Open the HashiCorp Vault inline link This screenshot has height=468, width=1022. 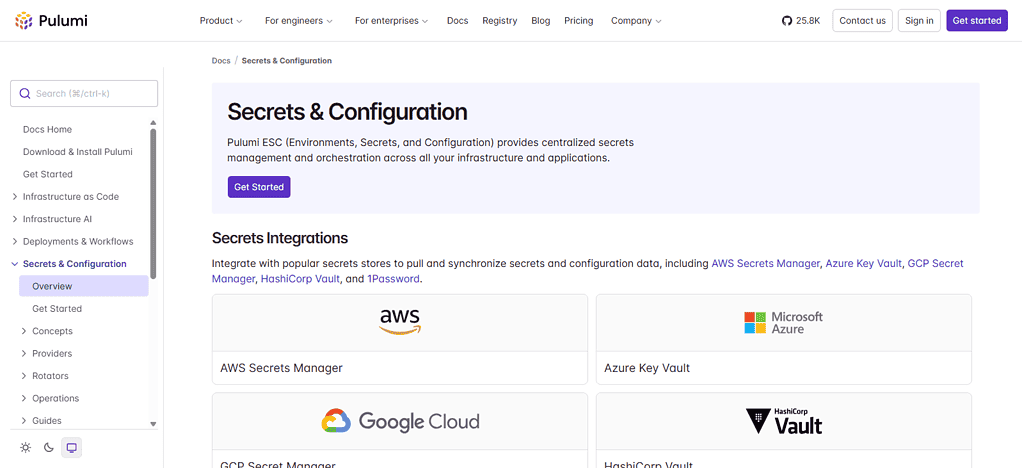[300, 279]
